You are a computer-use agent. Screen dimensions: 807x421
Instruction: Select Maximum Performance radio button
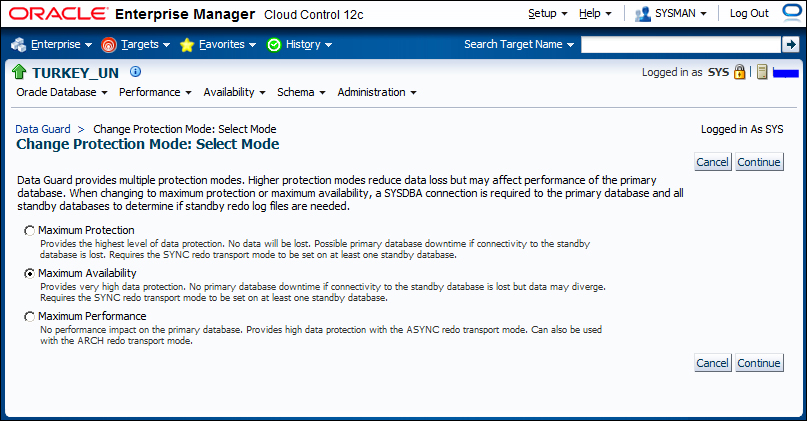pos(29,317)
